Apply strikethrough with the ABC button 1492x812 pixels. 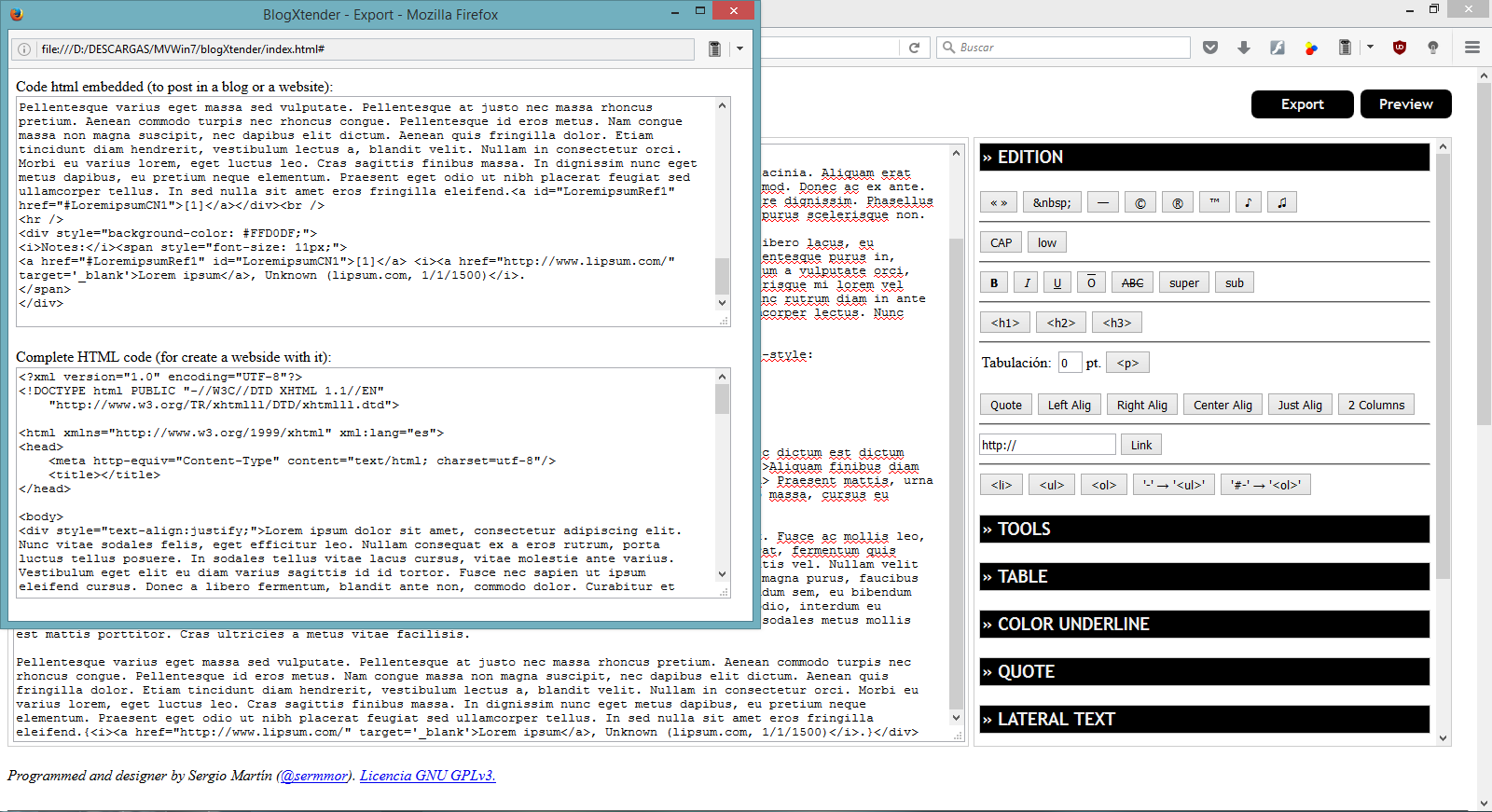pos(1132,282)
